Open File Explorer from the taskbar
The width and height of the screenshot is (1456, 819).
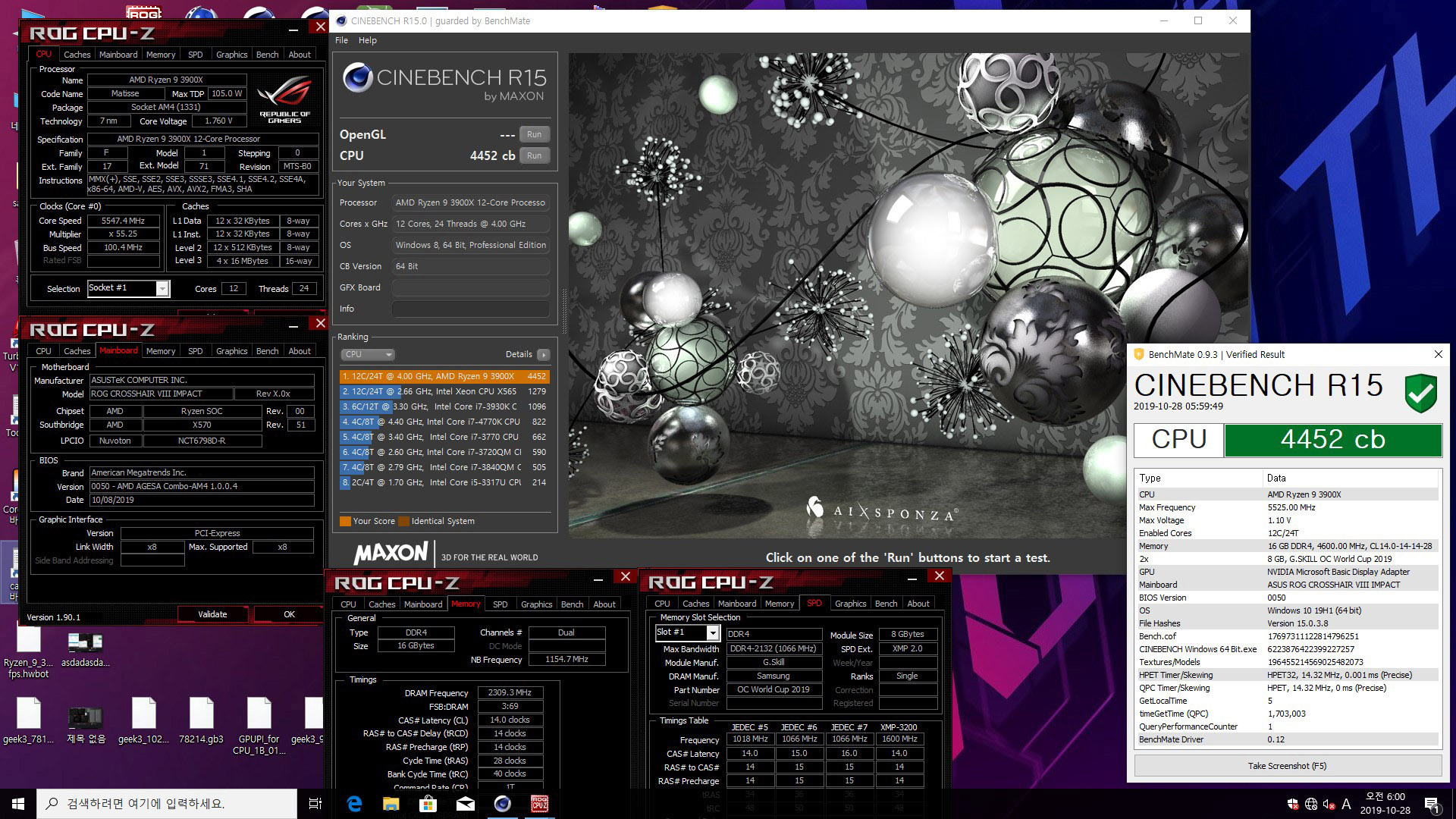coord(391,803)
